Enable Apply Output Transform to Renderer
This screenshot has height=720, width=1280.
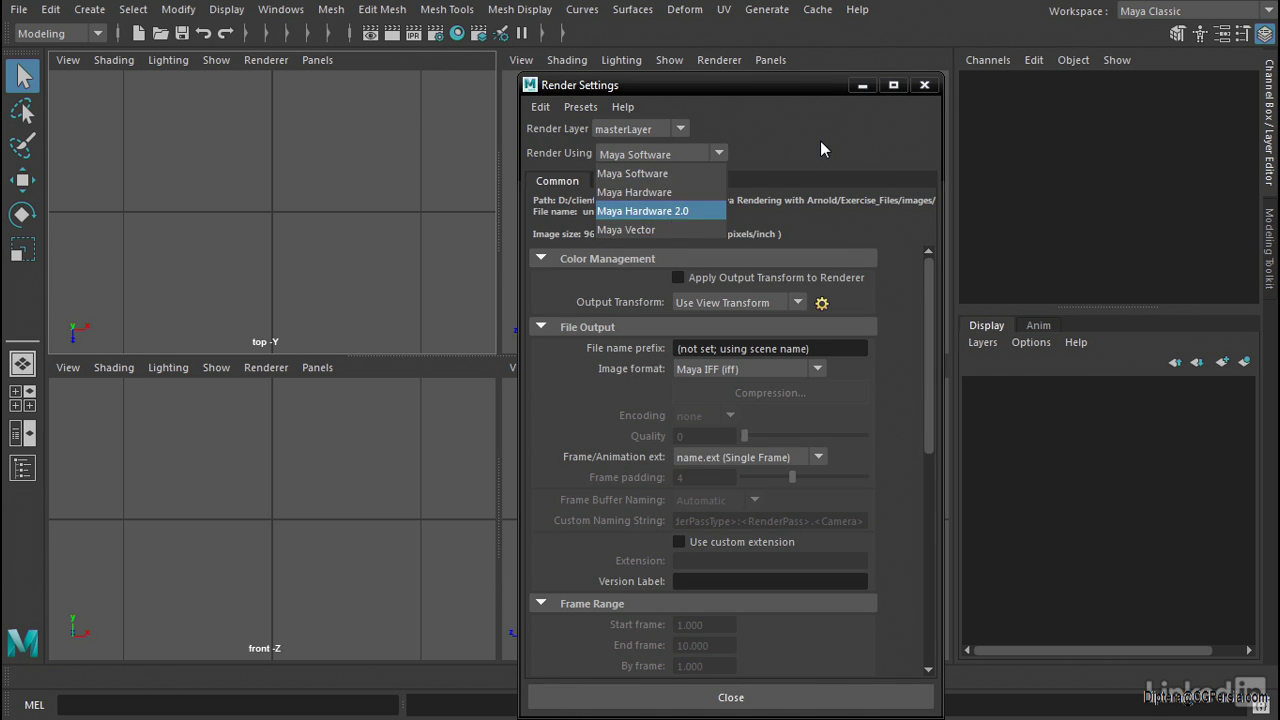pos(678,277)
